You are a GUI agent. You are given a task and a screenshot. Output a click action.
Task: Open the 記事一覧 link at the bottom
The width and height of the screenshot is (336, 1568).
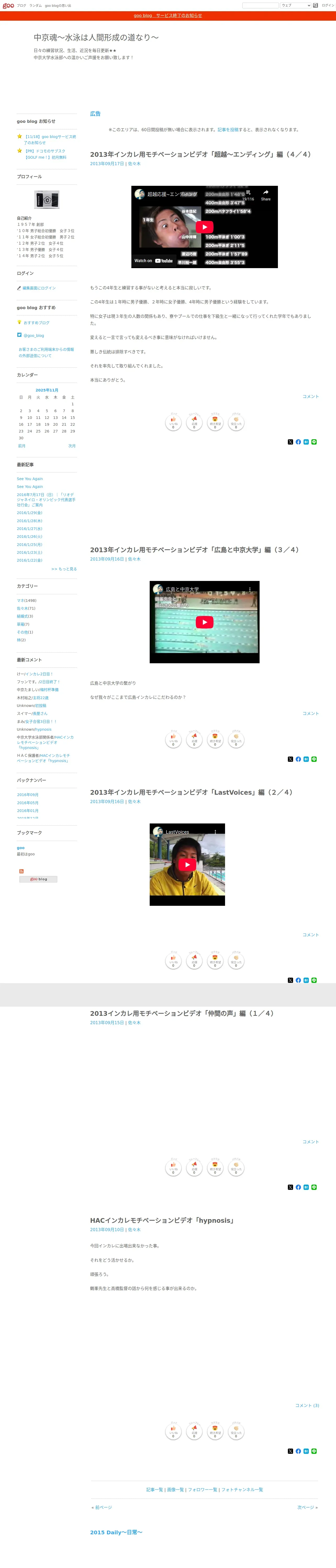tap(154, 1490)
